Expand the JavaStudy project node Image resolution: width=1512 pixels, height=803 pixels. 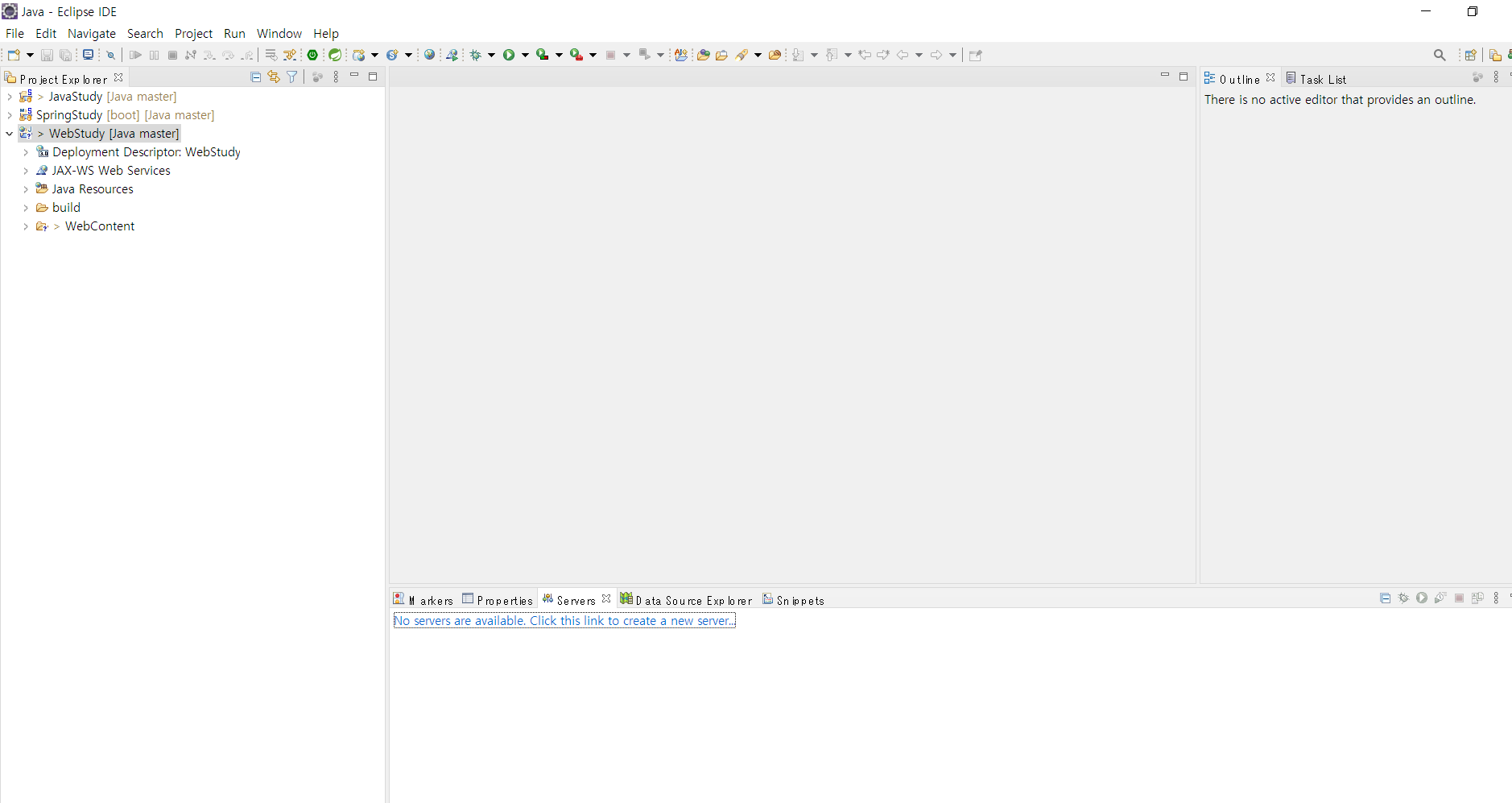tap(10, 97)
